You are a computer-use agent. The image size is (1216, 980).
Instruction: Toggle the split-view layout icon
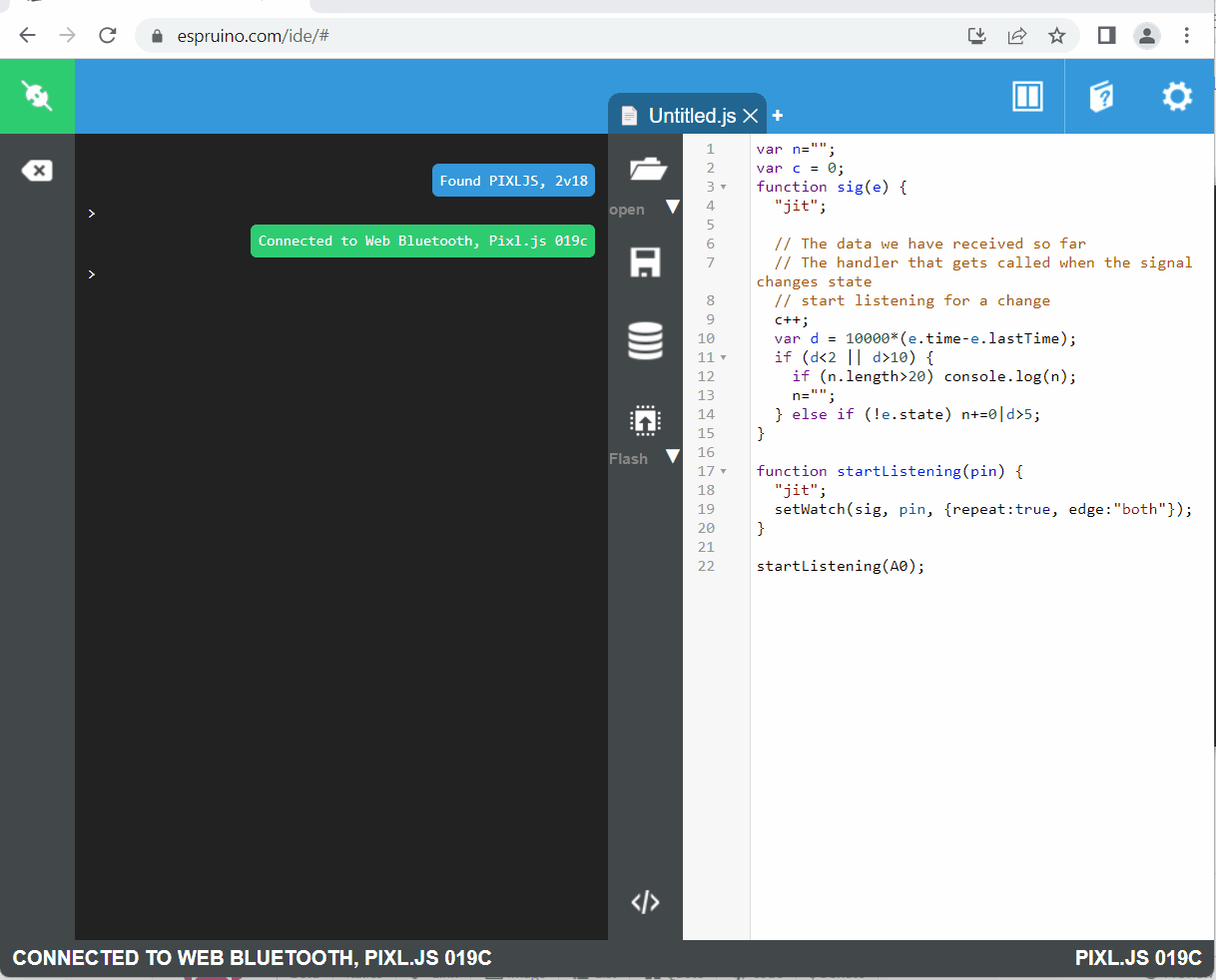1027,96
